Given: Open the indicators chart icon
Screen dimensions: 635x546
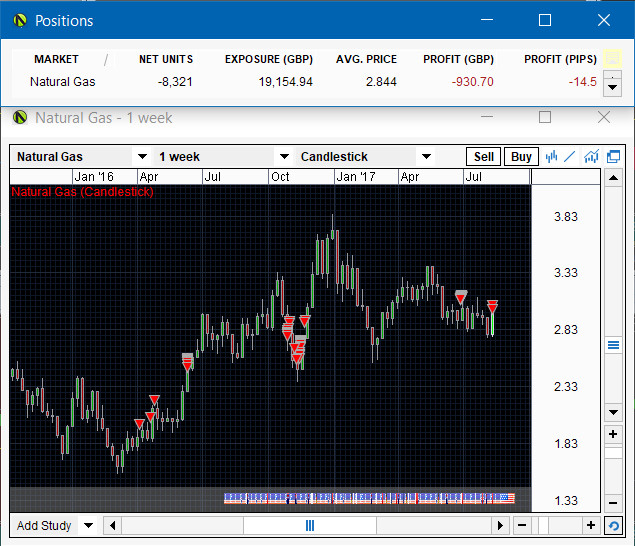Looking at the screenshot, I should (x=592, y=156).
